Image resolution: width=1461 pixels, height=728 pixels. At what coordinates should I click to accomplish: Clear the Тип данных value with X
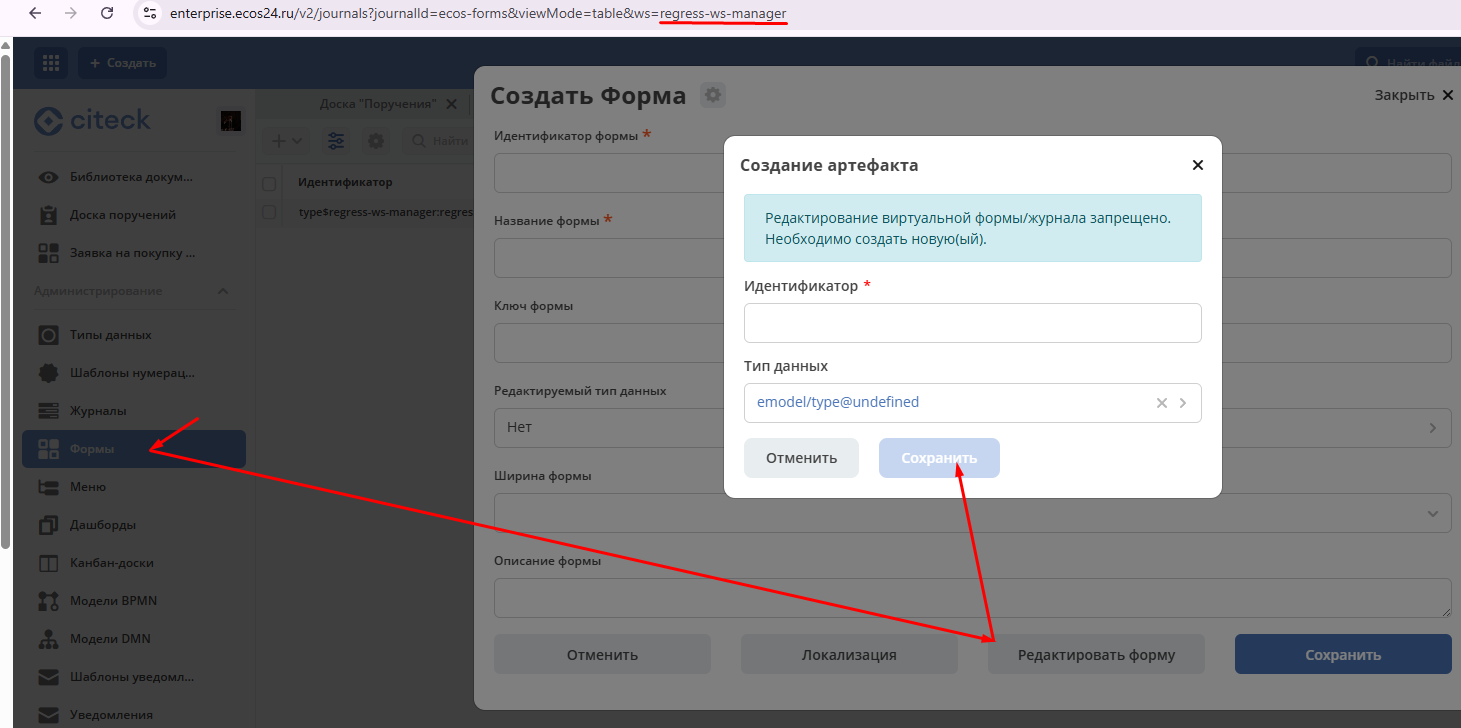click(x=1161, y=403)
